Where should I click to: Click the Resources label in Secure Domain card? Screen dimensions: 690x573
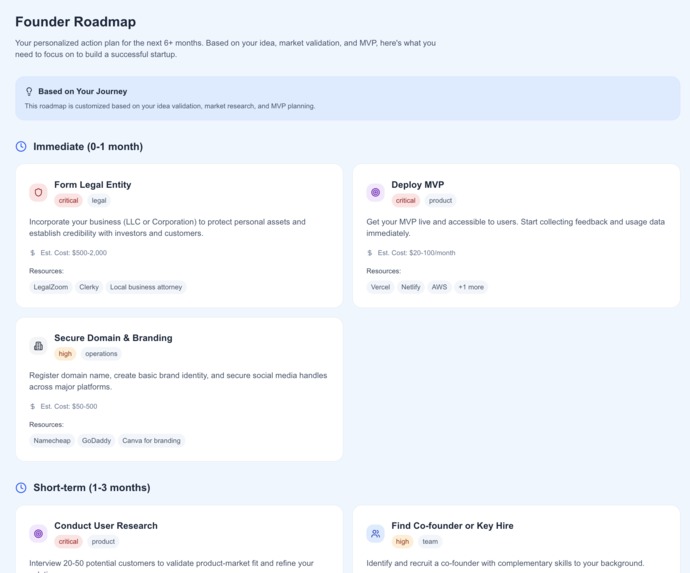[46, 424]
